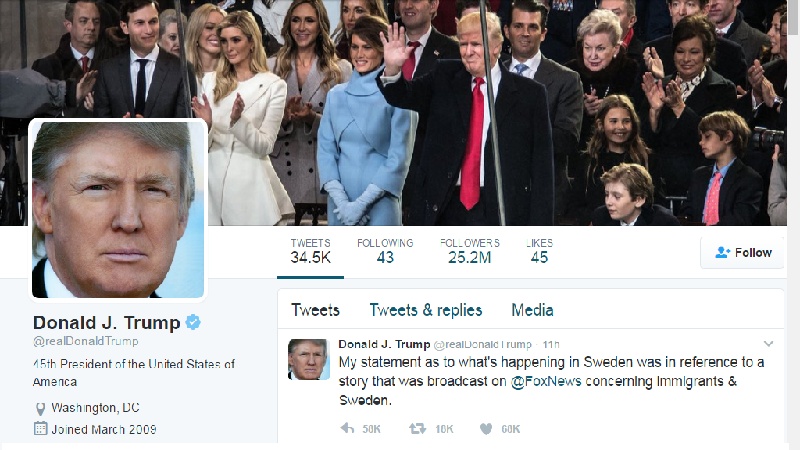The width and height of the screenshot is (800, 450).
Task: Open the tweet options chevron menu
Action: click(x=768, y=343)
